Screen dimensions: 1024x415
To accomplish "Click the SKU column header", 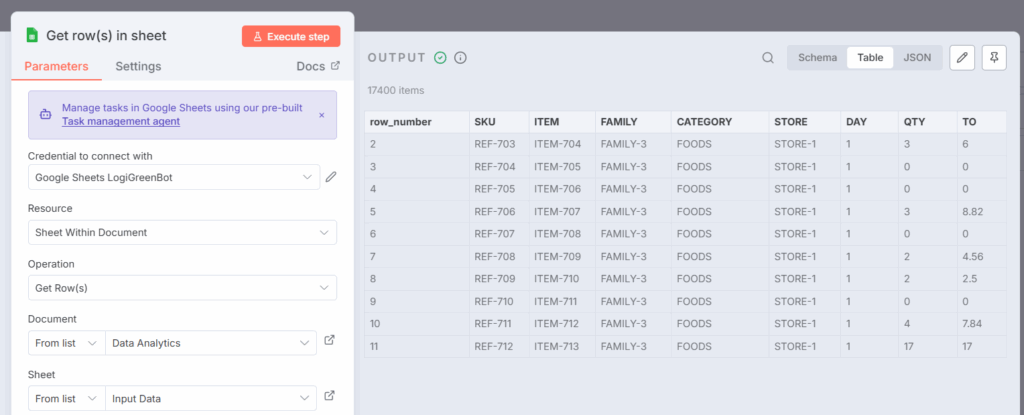I will (x=485, y=122).
